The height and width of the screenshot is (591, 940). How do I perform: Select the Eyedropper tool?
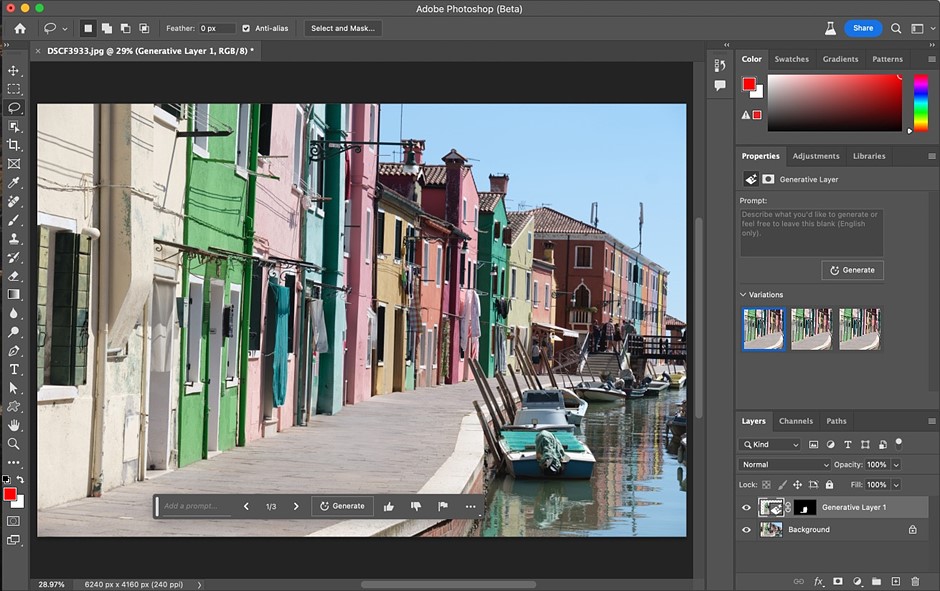pyautogui.click(x=14, y=183)
